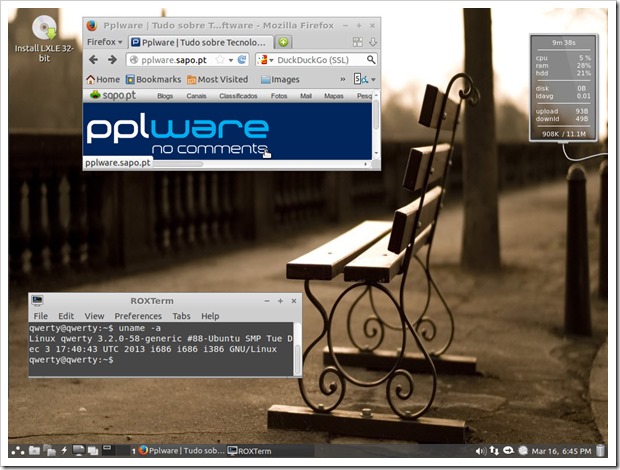620x470 pixels.
Task: Open the Bookmarks toolbar folder
Action: point(153,79)
